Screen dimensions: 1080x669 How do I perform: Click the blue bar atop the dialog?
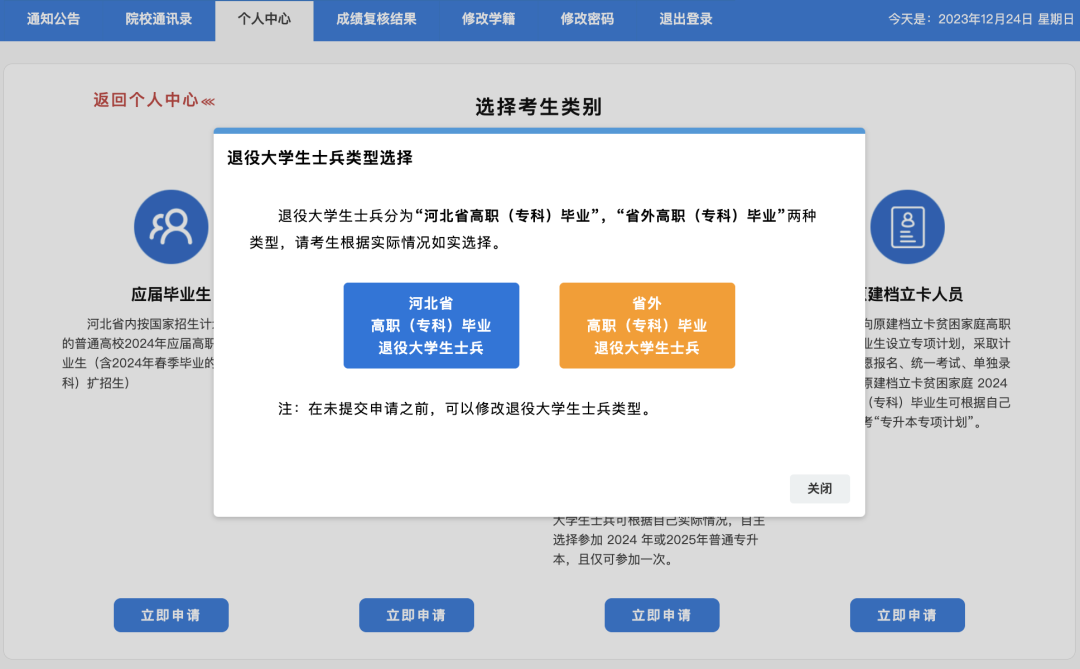click(539, 131)
